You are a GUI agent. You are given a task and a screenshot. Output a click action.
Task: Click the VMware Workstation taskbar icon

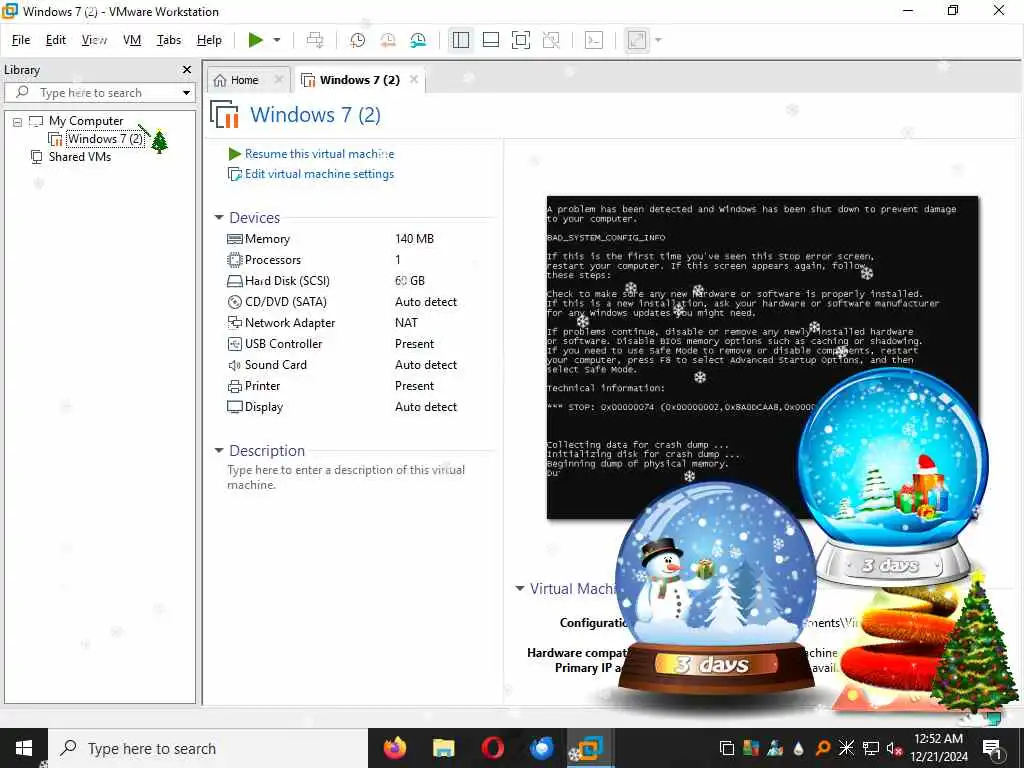coord(590,748)
